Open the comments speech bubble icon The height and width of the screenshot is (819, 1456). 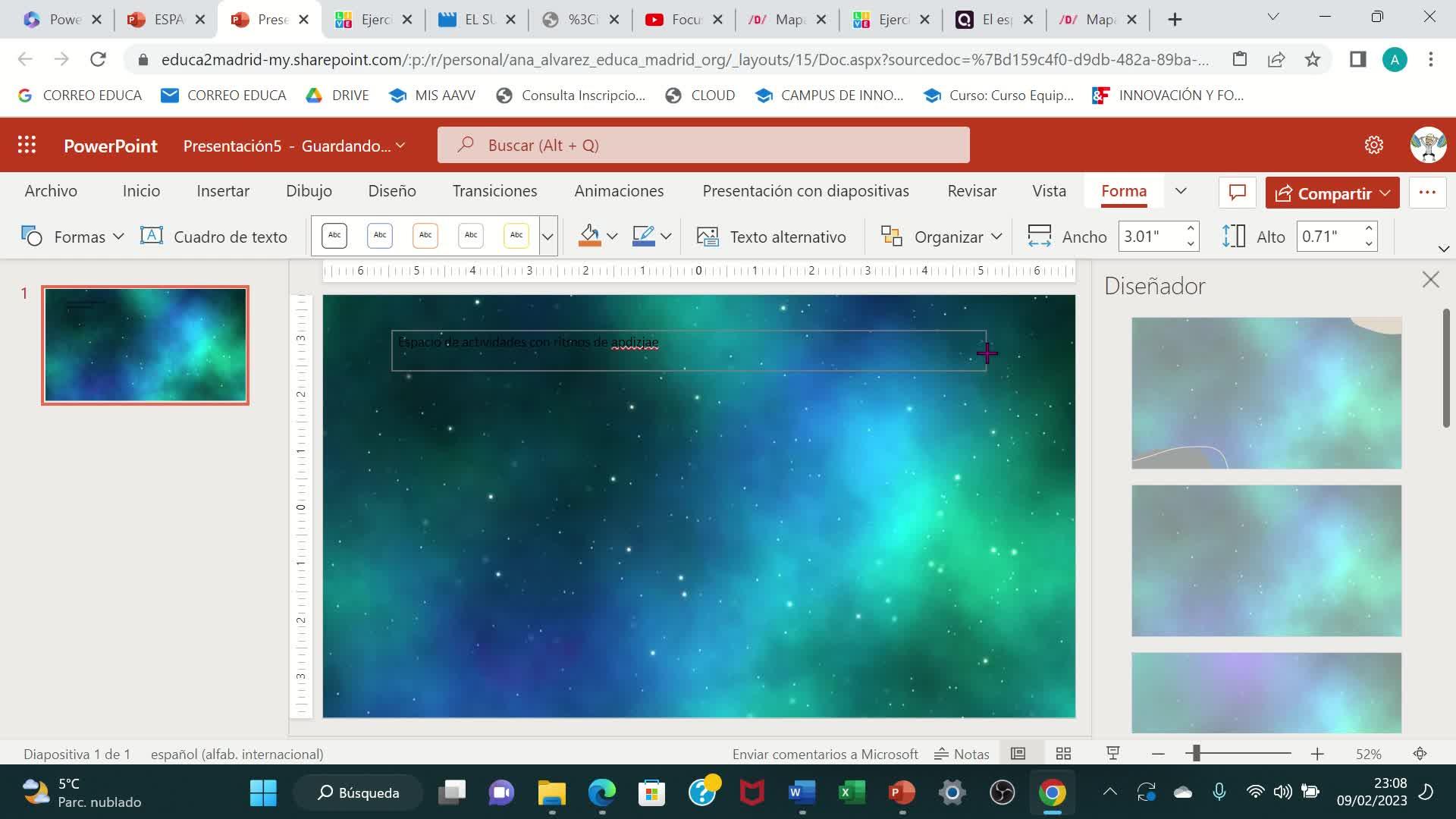(1237, 193)
